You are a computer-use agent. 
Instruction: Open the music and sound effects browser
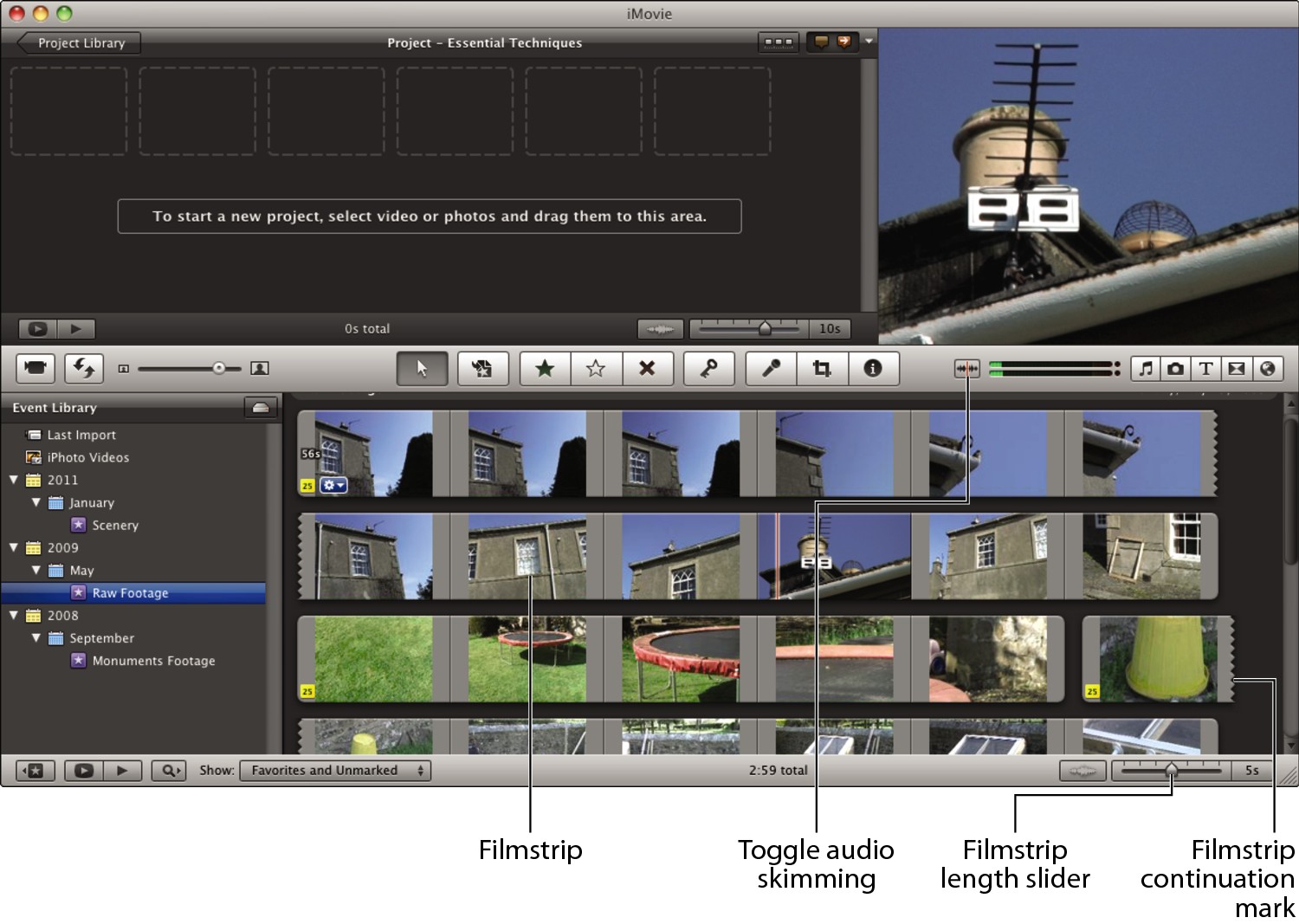tap(1146, 369)
